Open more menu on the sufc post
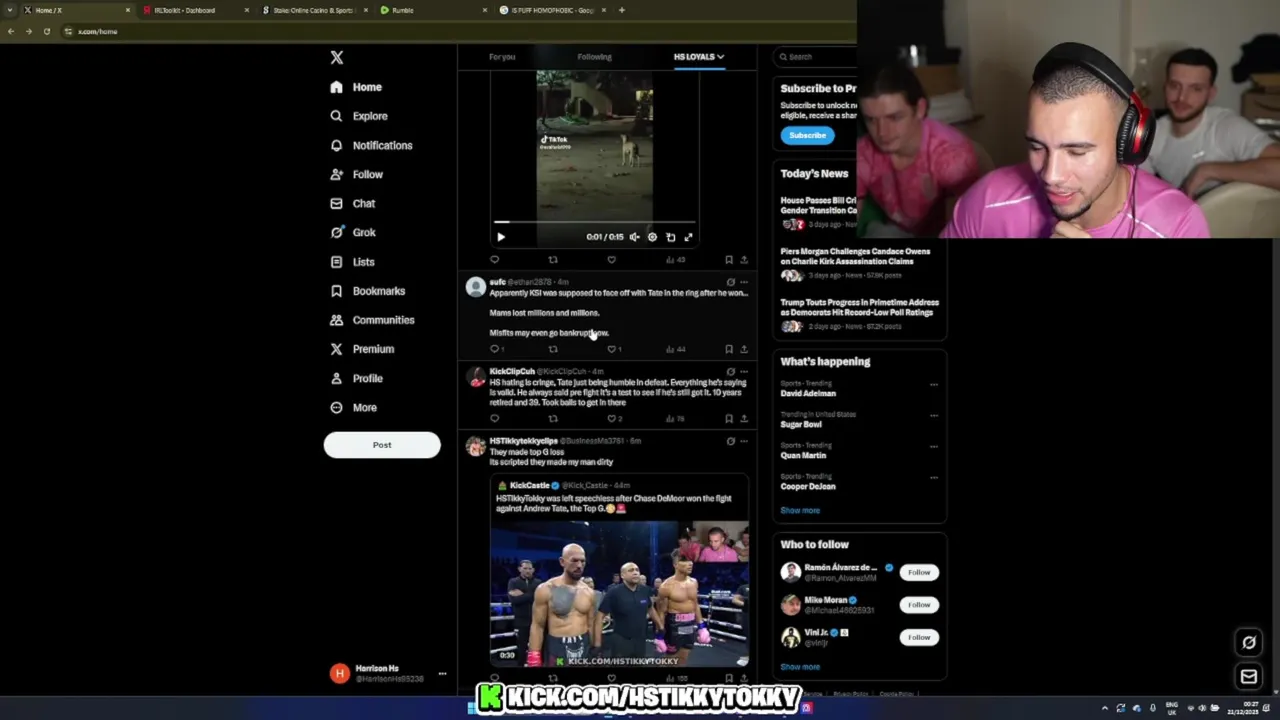The height and width of the screenshot is (720, 1280). pyautogui.click(x=743, y=282)
